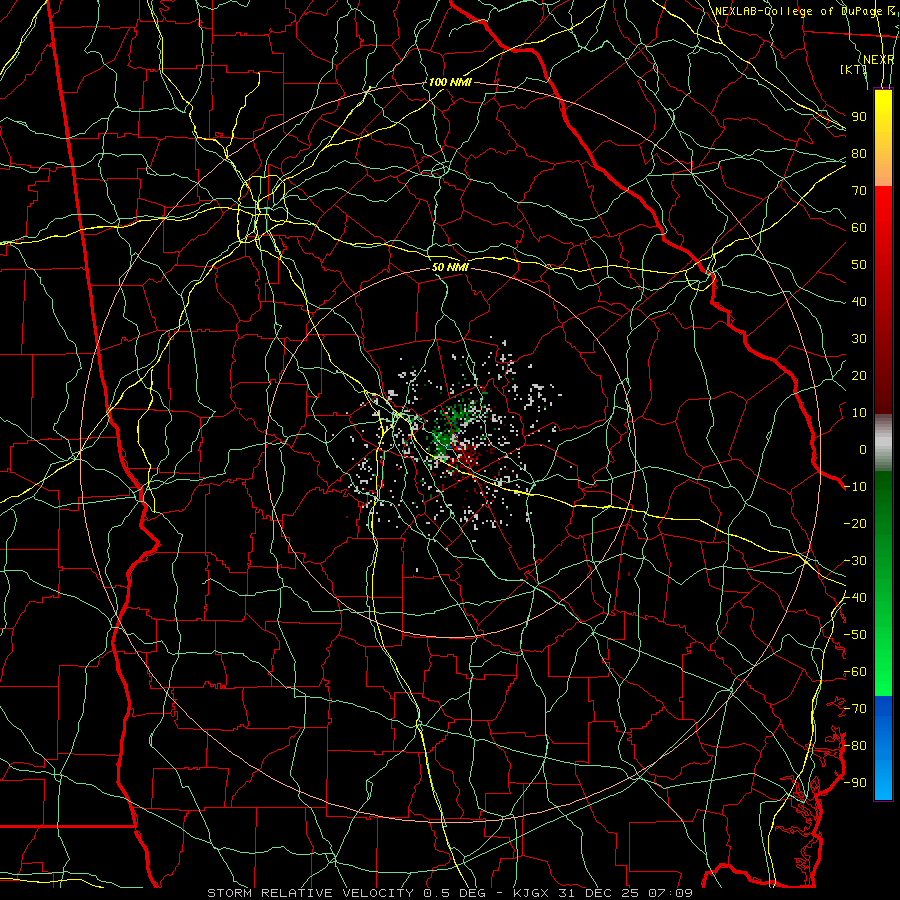Click the 90 value on the velocity scale

(x=859, y=117)
